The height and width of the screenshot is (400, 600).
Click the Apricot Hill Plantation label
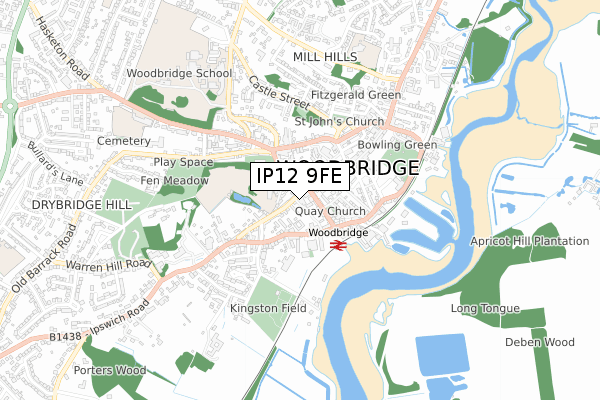tap(530, 241)
